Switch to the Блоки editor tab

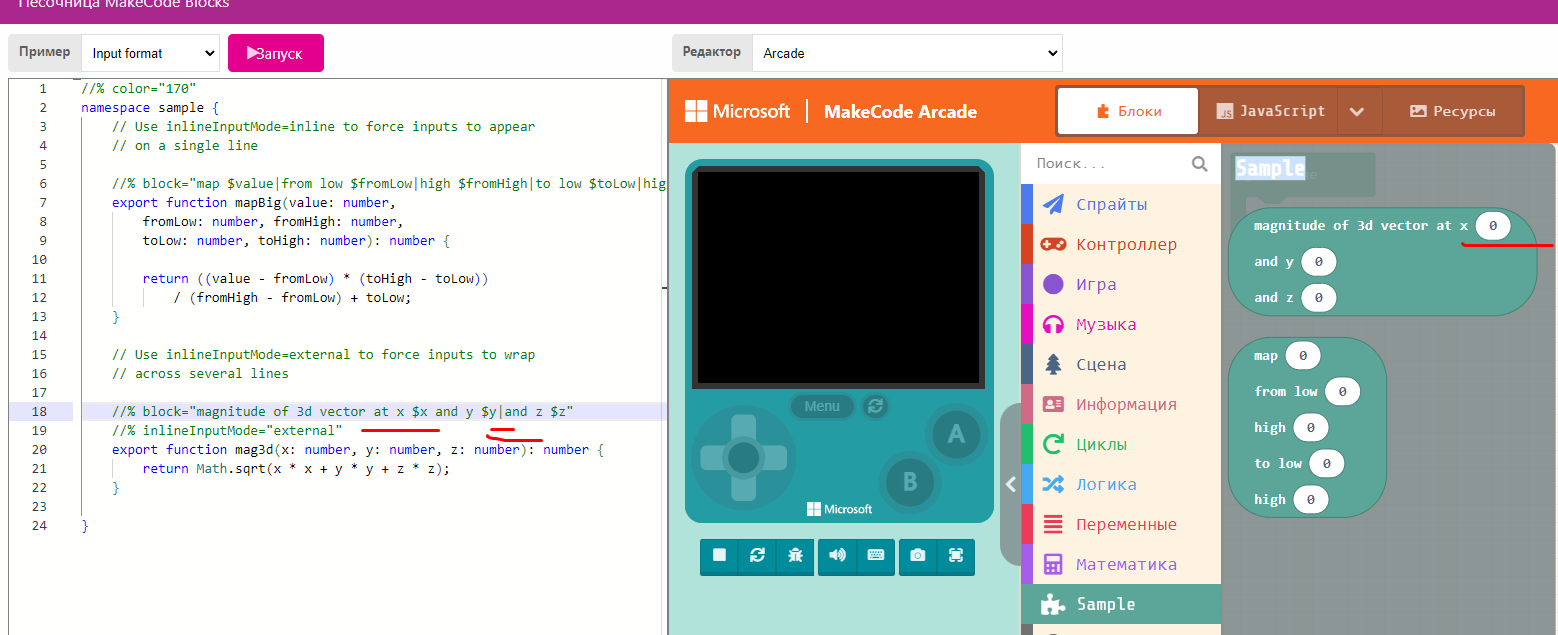tap(1128, 111)
